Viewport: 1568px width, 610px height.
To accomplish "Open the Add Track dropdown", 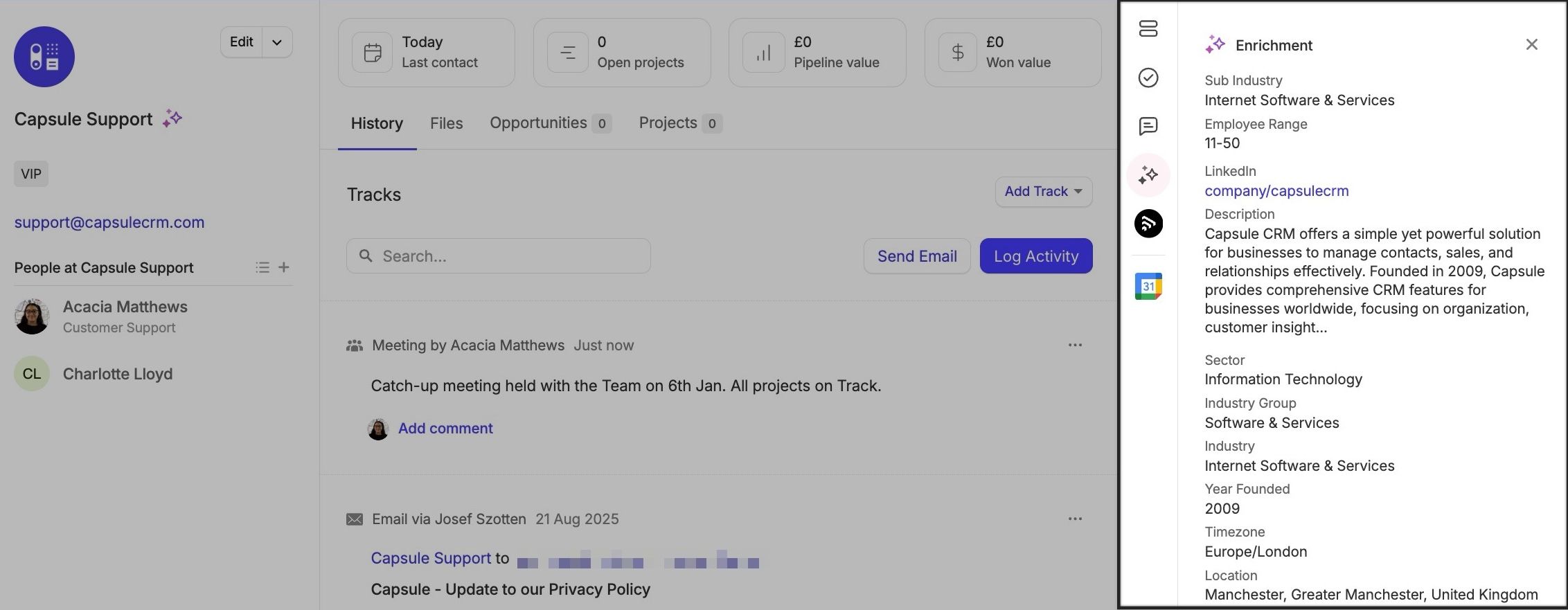I will coord(1044,192).
